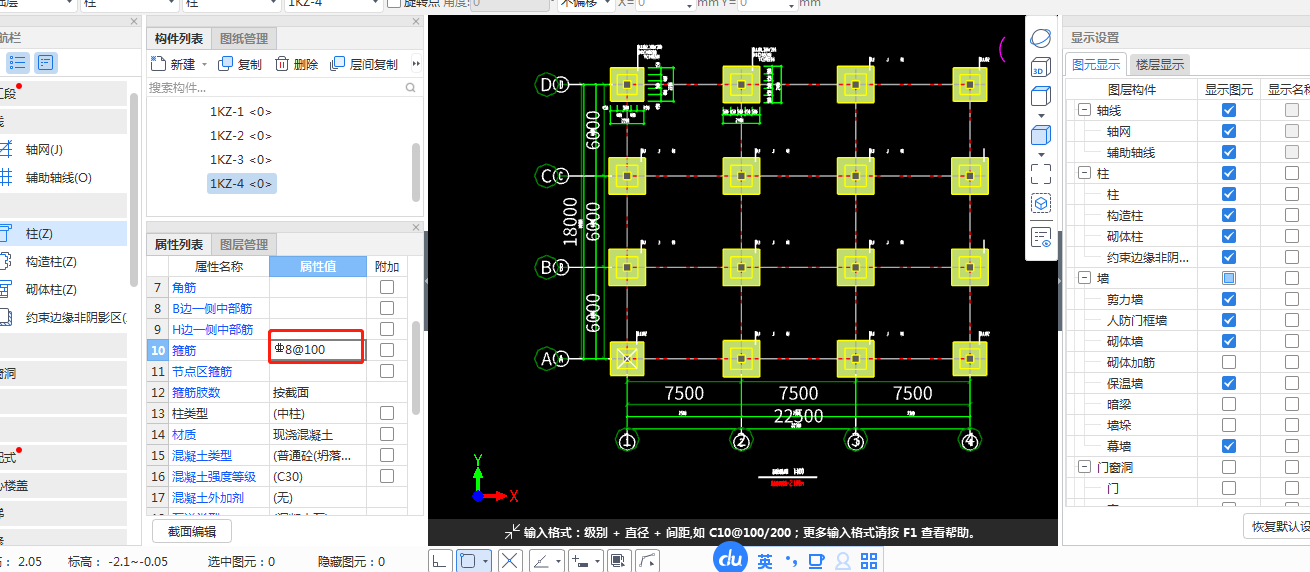Click the 英 language mode indicator
This screenshot has width=1310, height=572.
tap(765, 562)
